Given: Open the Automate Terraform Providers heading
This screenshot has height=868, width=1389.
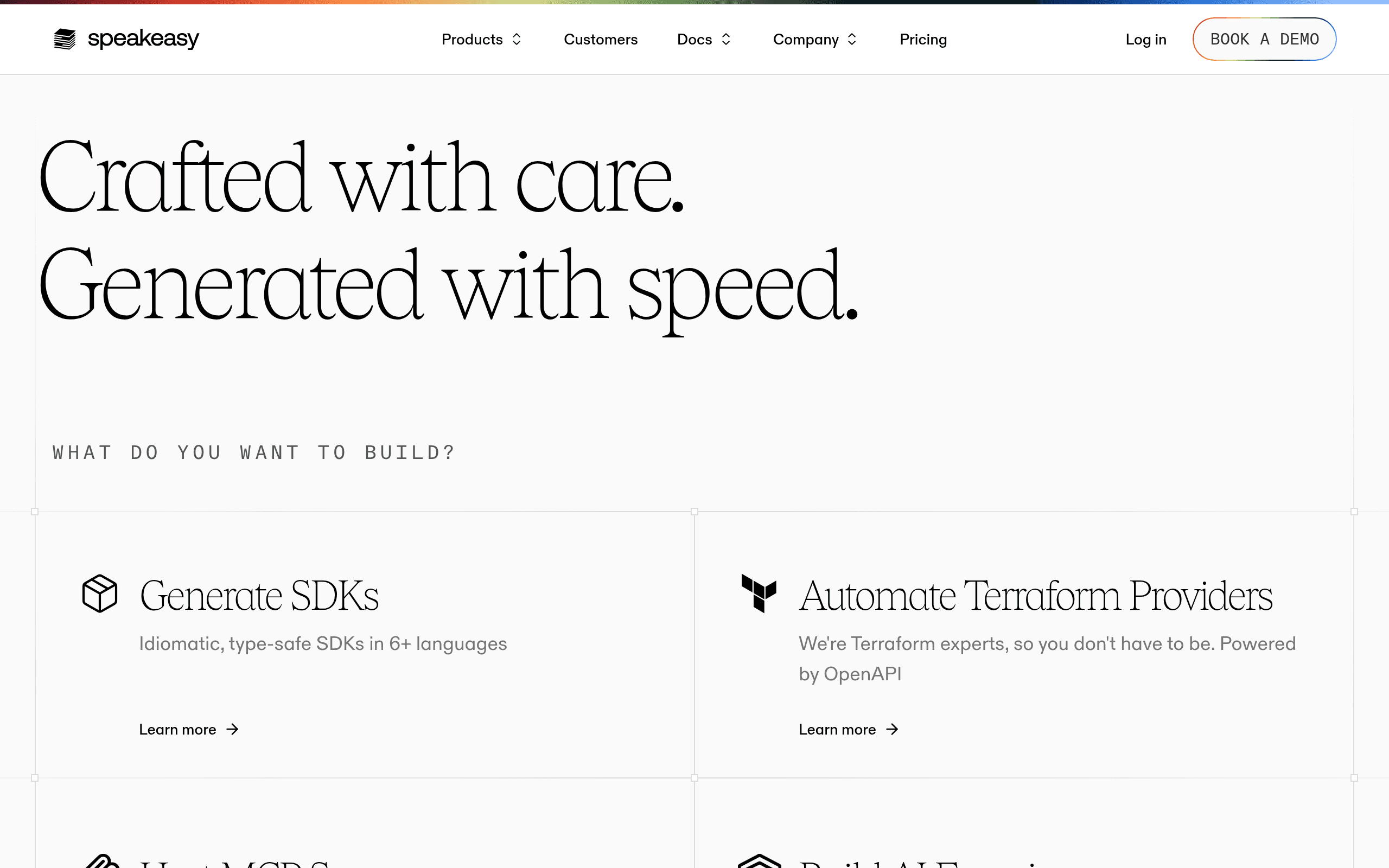Looking at the screenshot, I should click(1035, 595).
